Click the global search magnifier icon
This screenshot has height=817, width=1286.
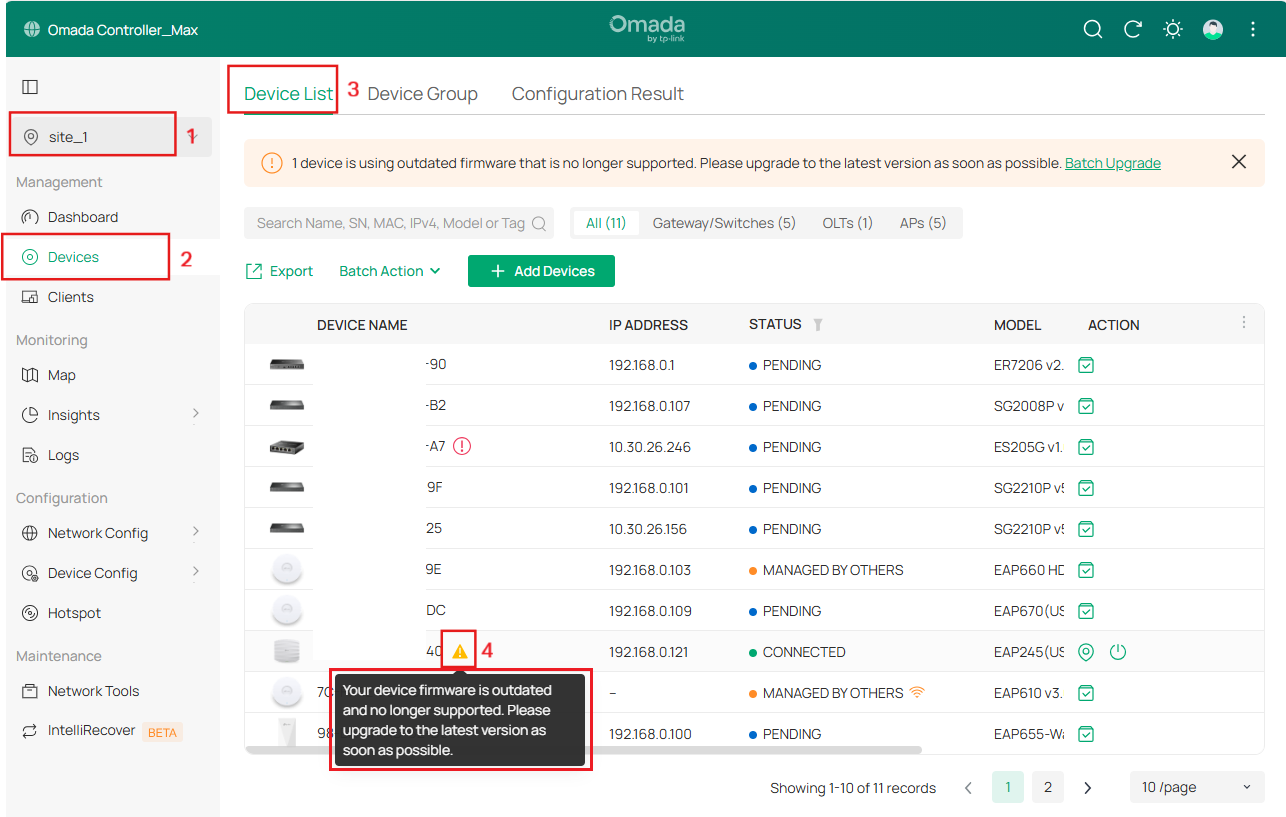(x=1093, y=29)
